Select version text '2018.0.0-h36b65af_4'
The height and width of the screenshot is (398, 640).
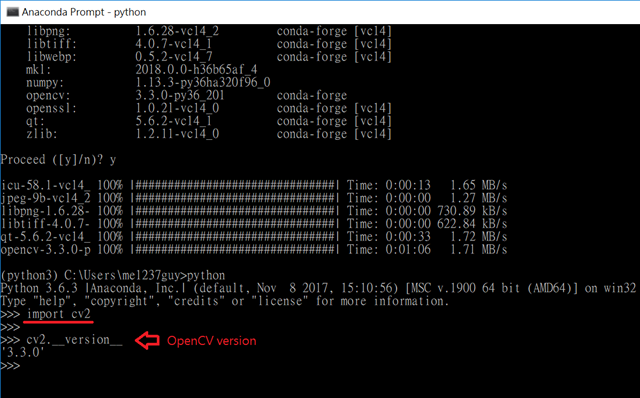[x=196, y=70]
